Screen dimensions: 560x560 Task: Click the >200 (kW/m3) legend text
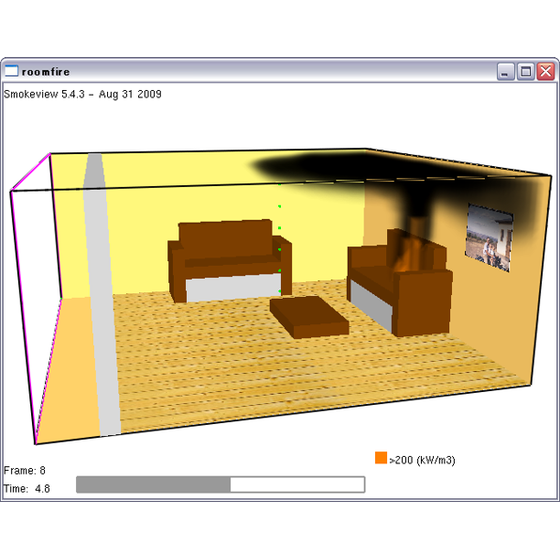coord(422,460)
